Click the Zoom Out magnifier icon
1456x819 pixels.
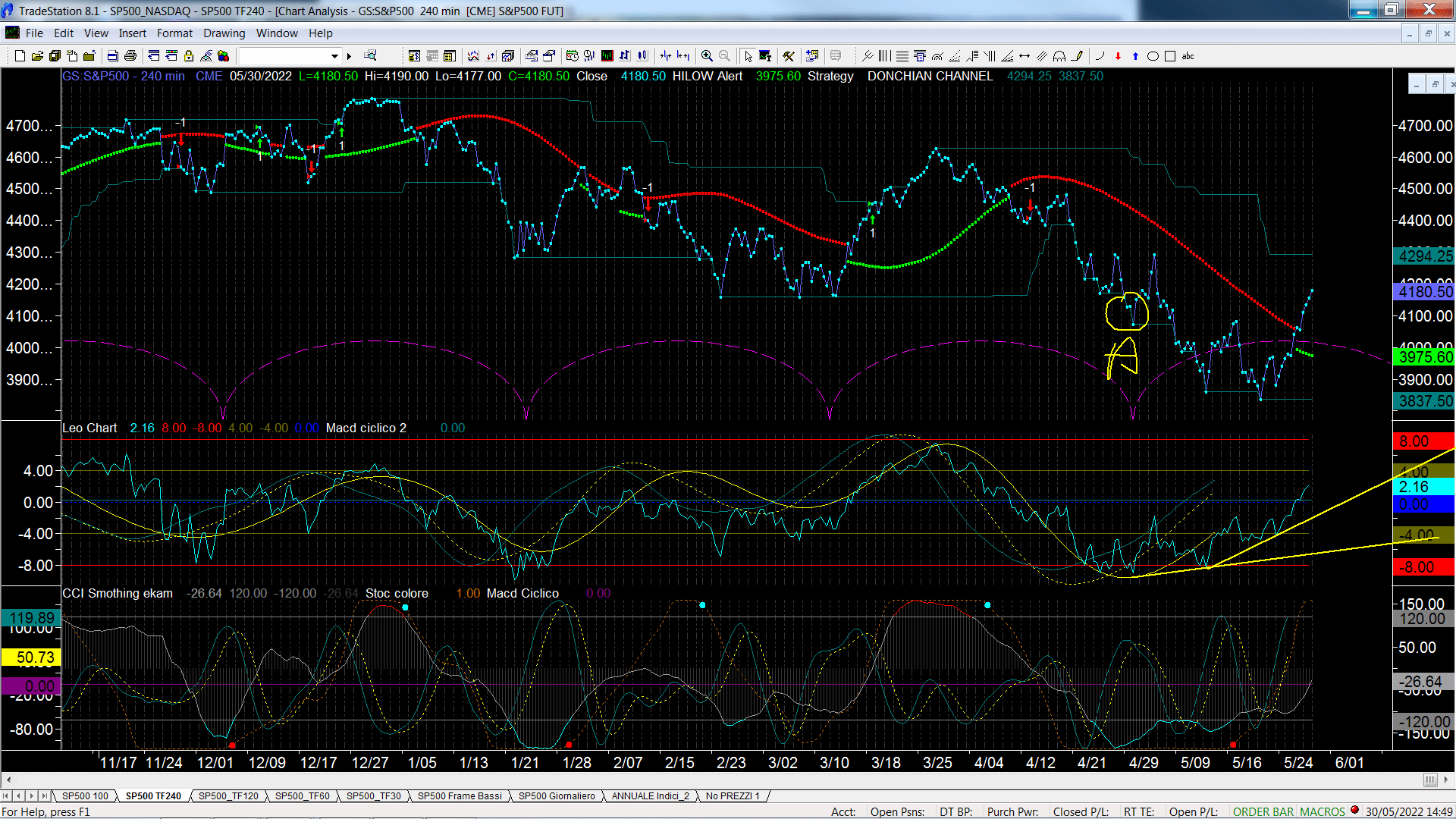(724, 56)
